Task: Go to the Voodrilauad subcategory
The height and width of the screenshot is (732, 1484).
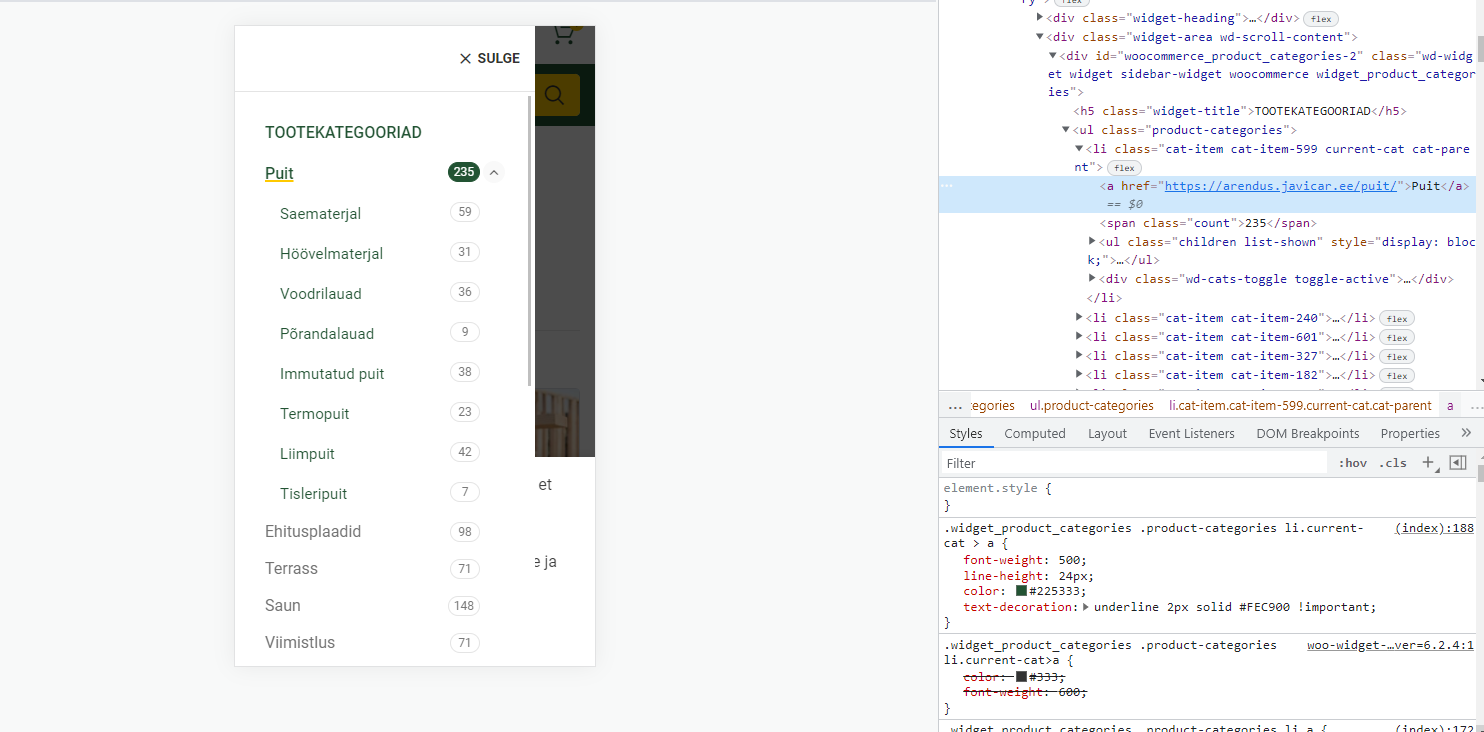Action: pyautogui.click(x=321, y=293)
